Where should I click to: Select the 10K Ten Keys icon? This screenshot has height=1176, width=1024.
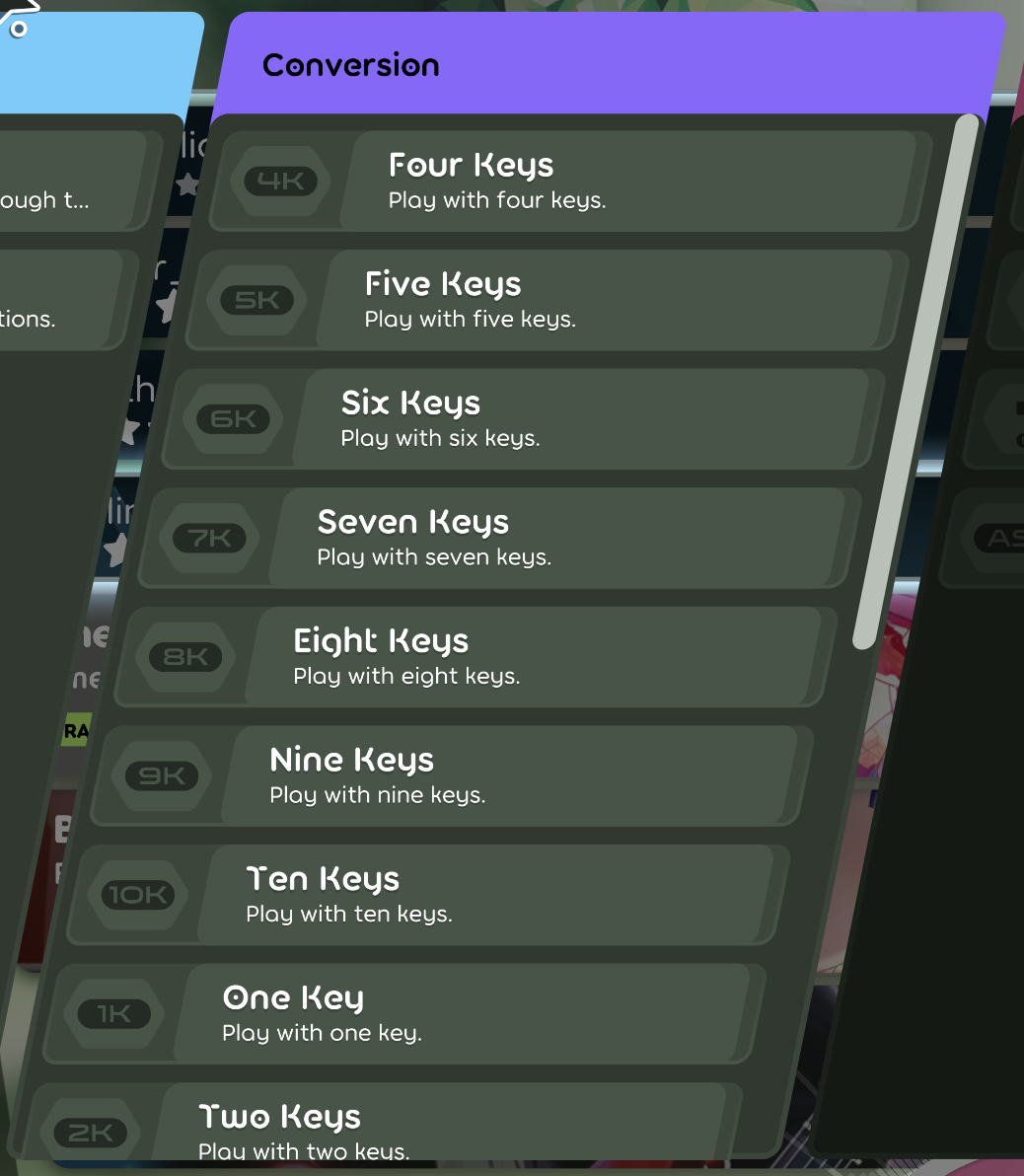(x=138, y=895)
